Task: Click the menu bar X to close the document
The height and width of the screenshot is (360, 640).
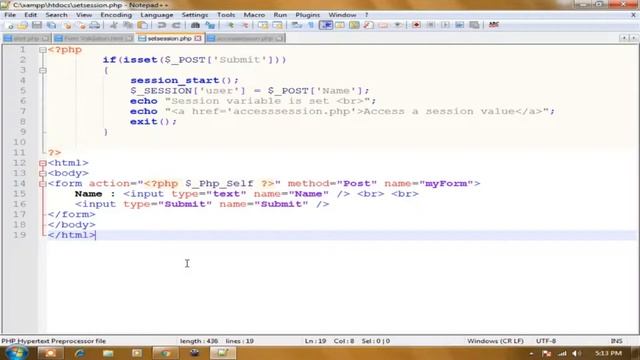Action: coord(633,15)
